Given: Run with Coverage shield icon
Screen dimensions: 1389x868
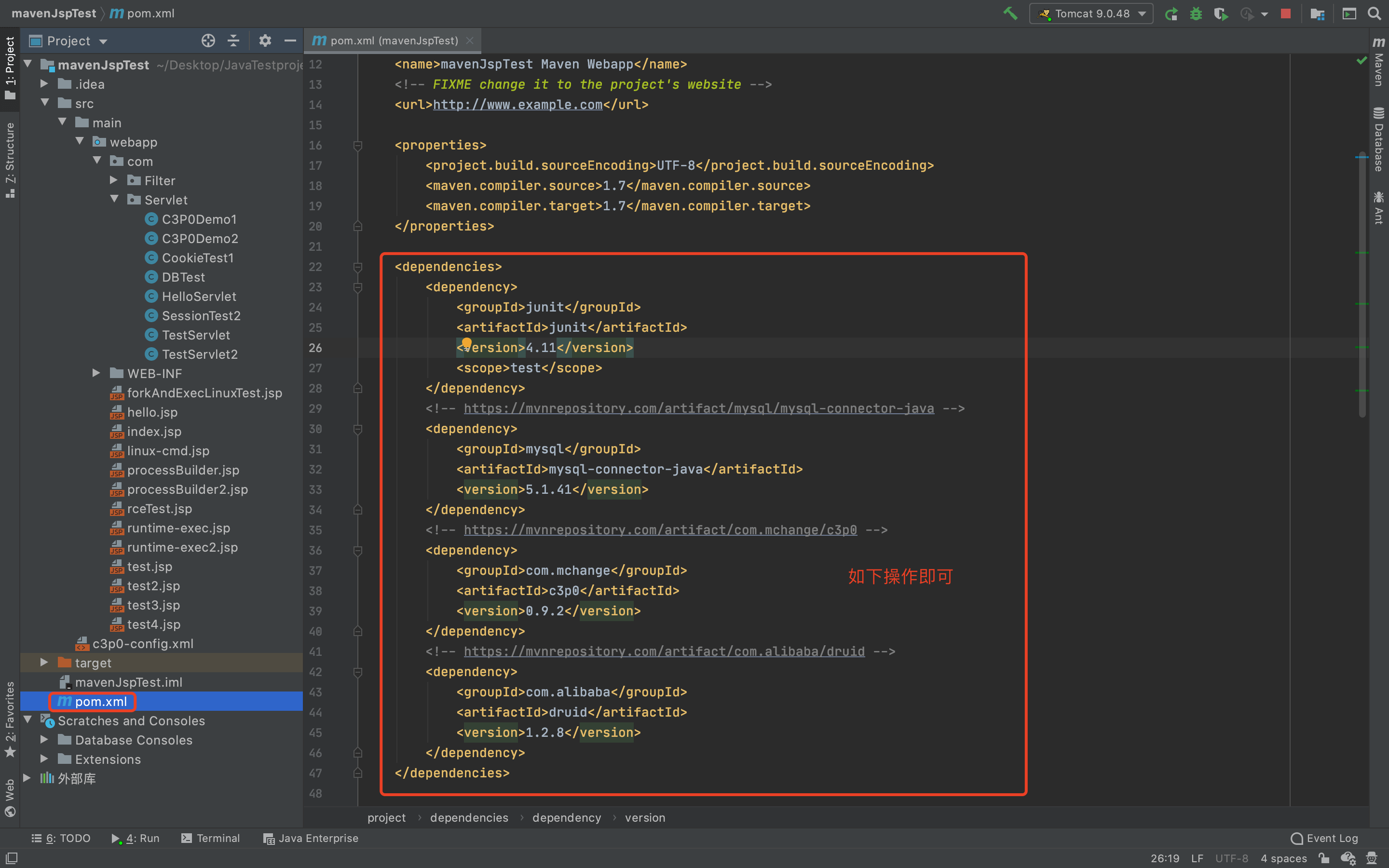Looking at the screenshot, I should 1220,13.
